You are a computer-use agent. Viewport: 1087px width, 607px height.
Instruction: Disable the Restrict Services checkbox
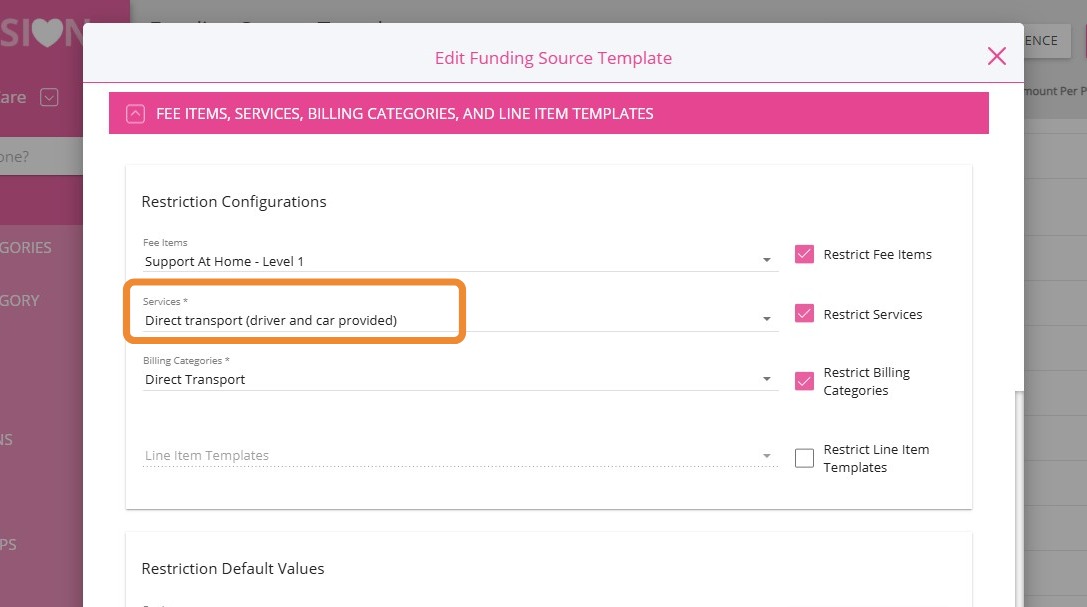click(804, 314)
